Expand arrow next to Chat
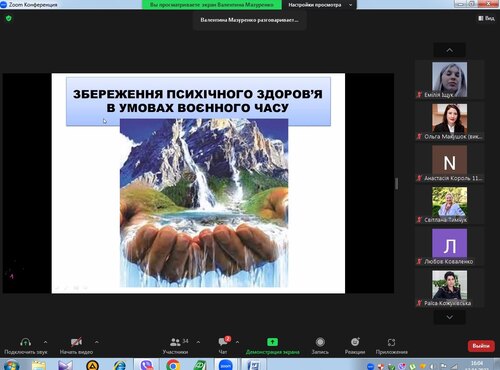This screenshot has width=500, height=370. (237, 342)
